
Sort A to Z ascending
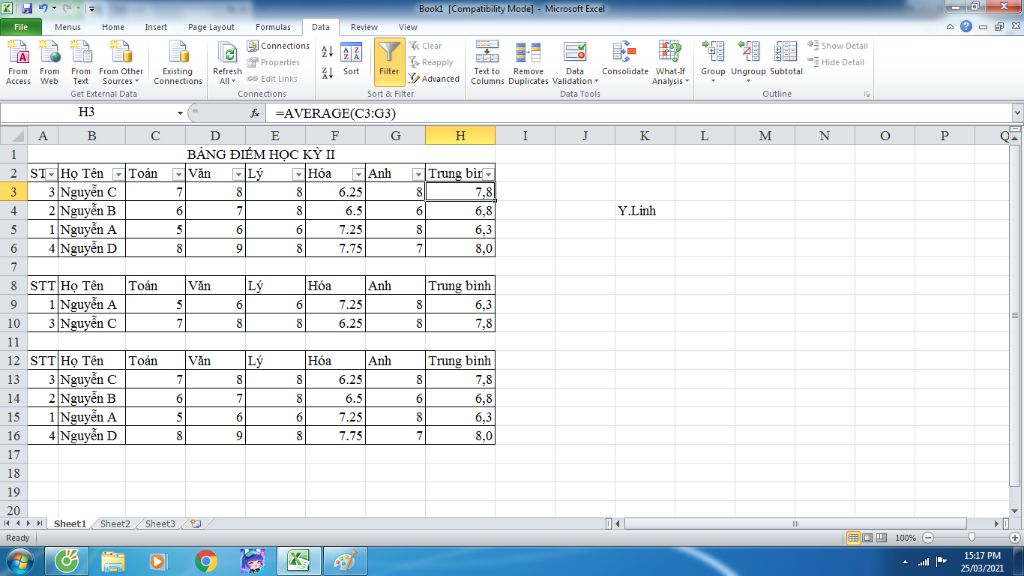pyautogui.click(x=327, y=52)
